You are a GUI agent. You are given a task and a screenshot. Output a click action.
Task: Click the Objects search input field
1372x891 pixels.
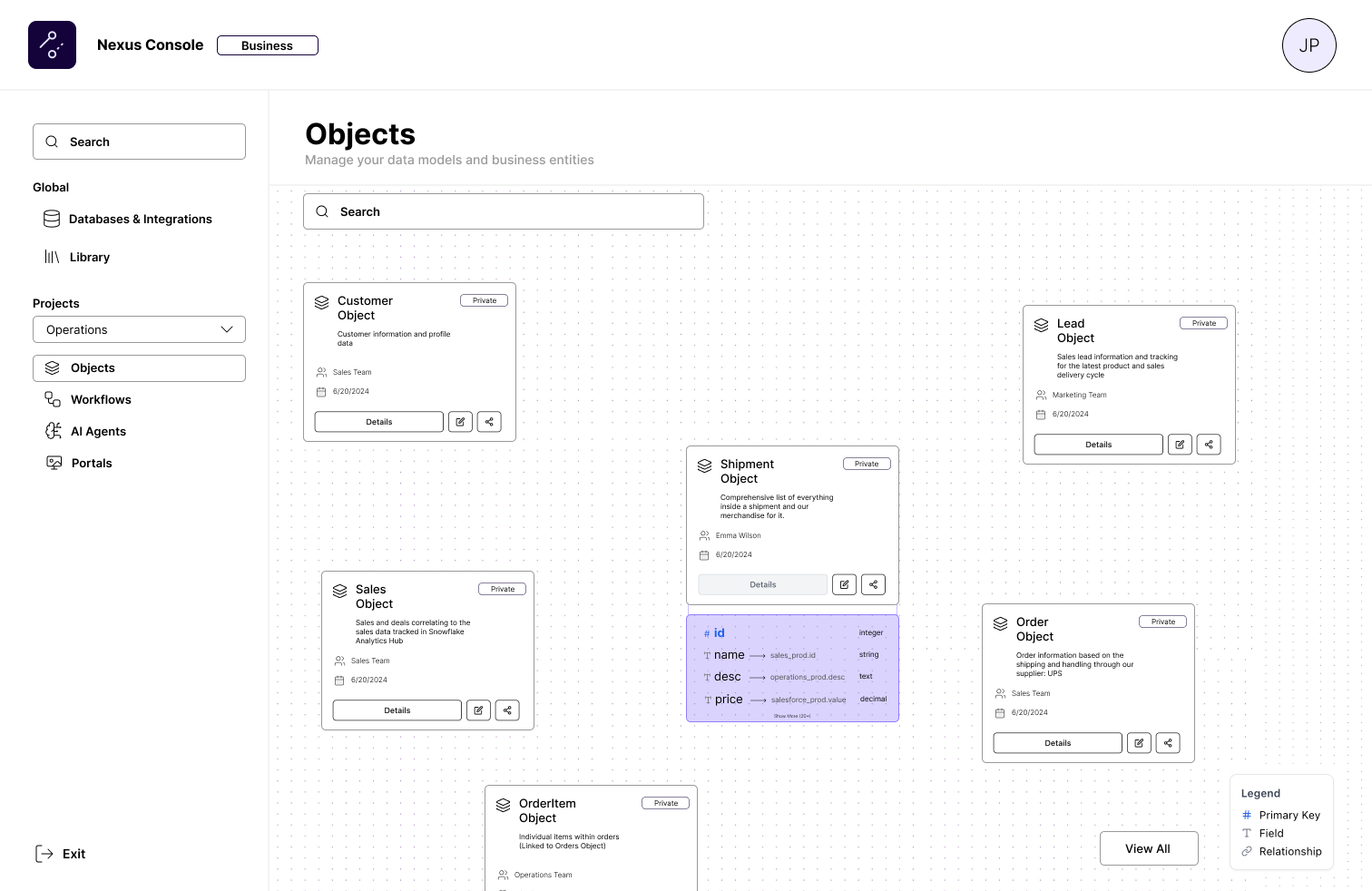coord(504,211)
